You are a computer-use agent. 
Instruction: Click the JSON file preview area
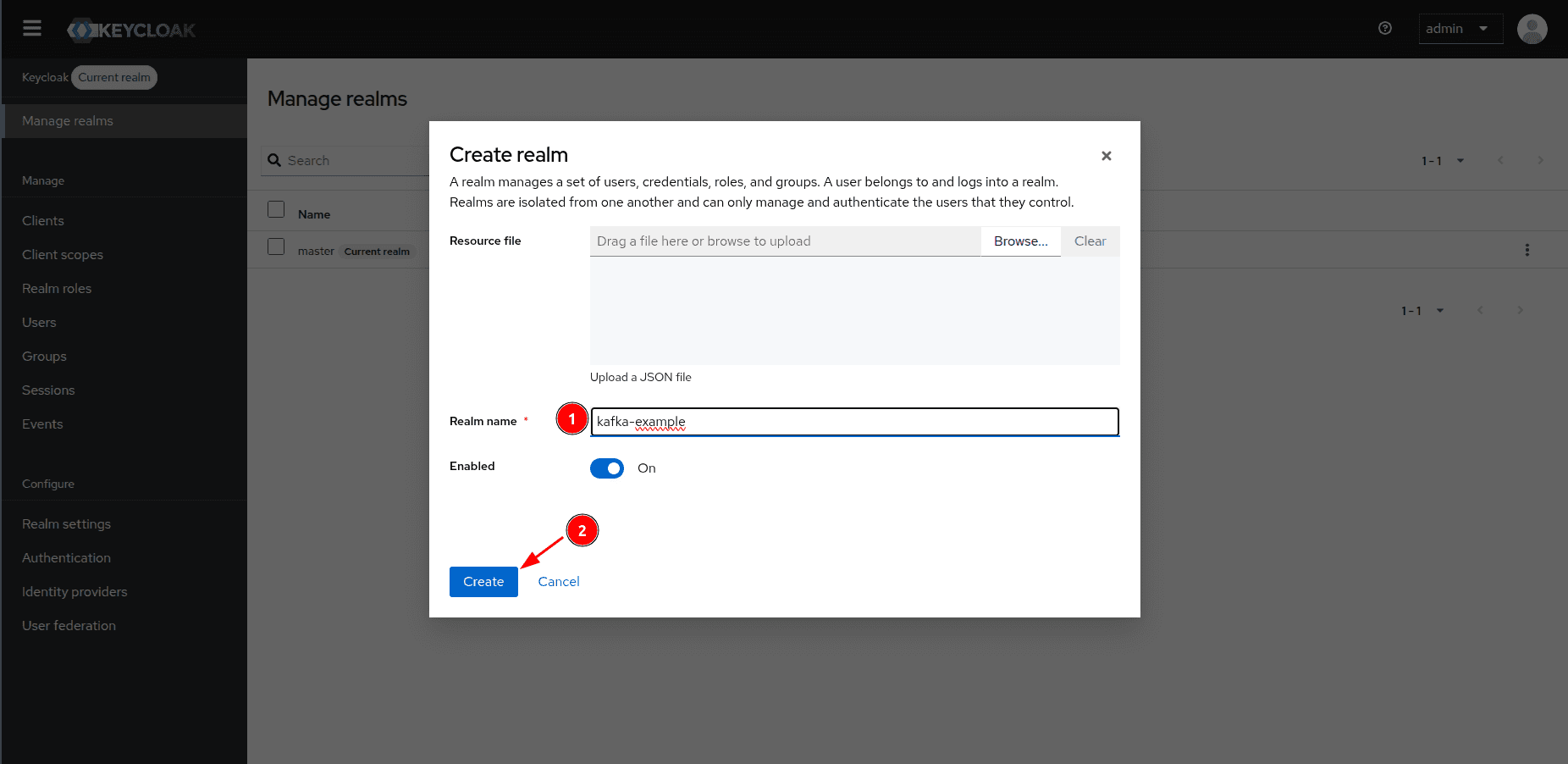pyautogui.click(x=855, y=311)
